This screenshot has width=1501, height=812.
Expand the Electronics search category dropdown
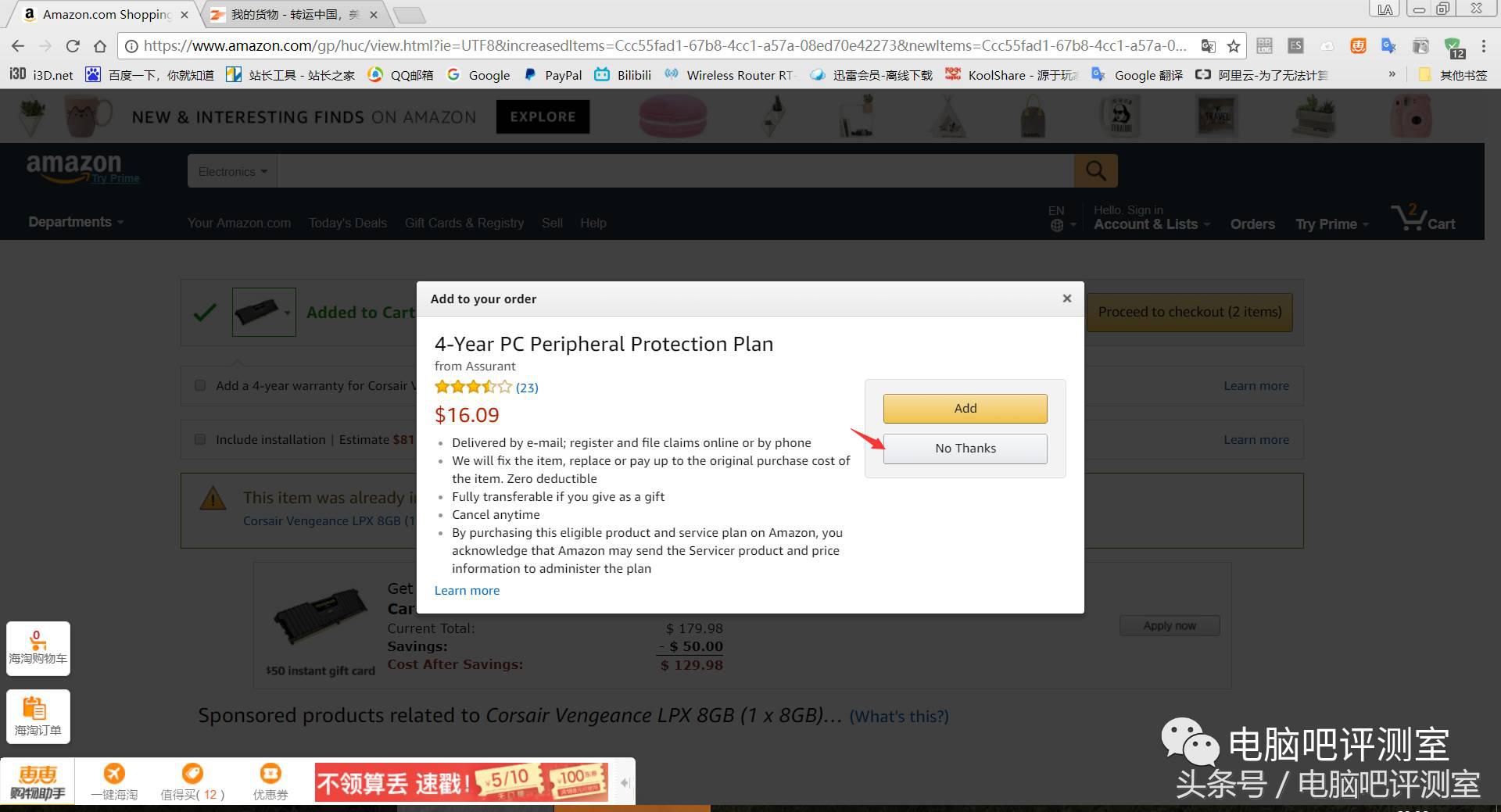pos(232,171)
